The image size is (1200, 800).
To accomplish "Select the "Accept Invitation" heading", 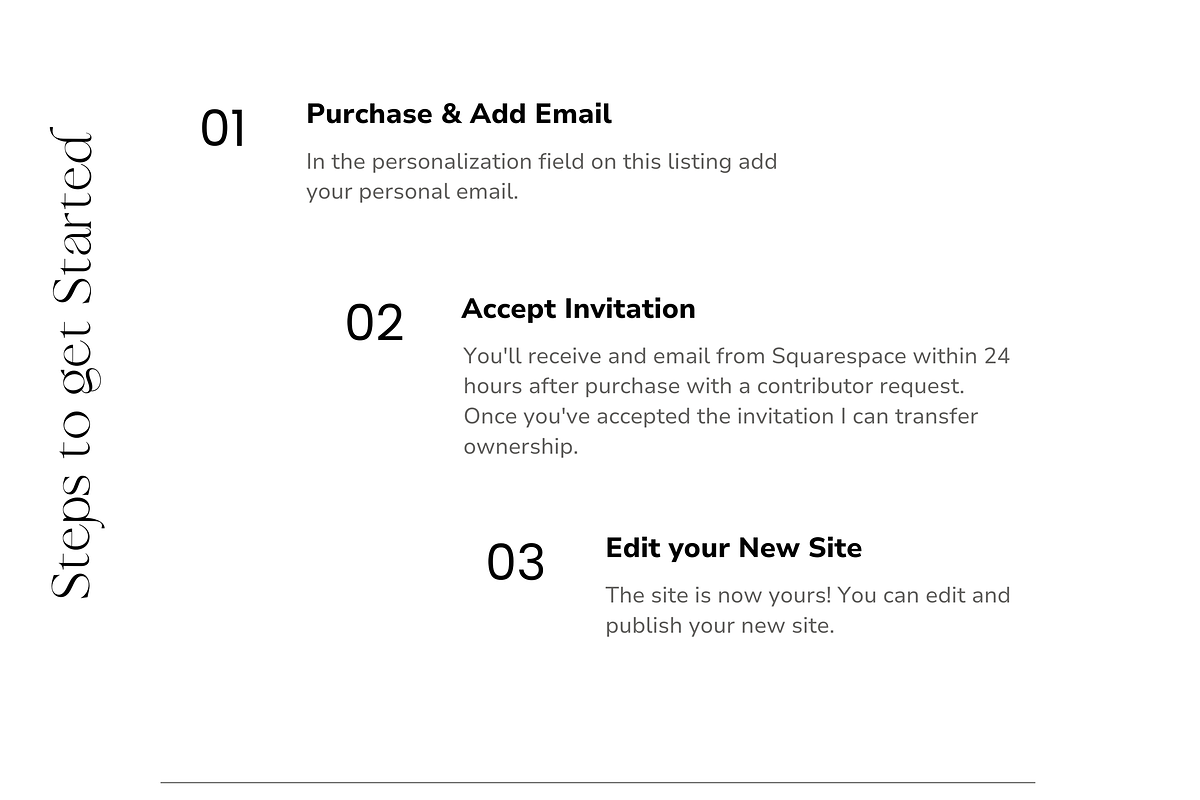I will [578, 309].
